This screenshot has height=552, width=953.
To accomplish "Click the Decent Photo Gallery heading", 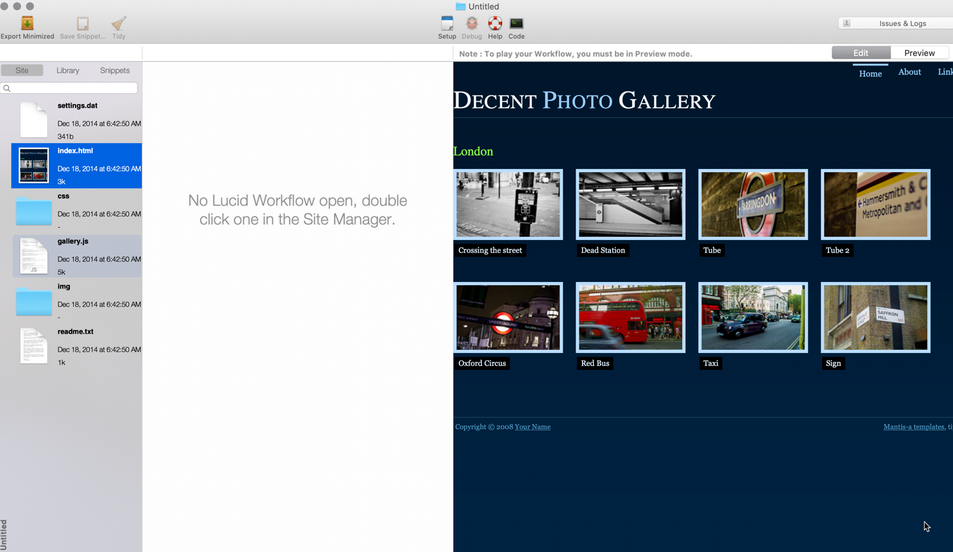I will pyautogui.click(x=584, y=100).
